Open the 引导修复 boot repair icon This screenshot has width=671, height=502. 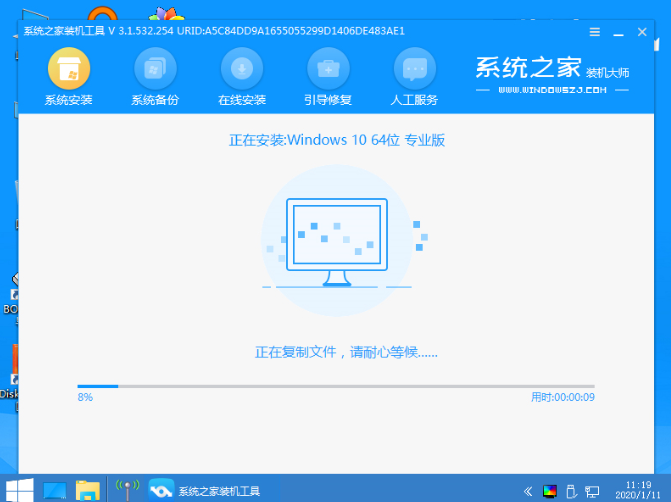[328, 77]
